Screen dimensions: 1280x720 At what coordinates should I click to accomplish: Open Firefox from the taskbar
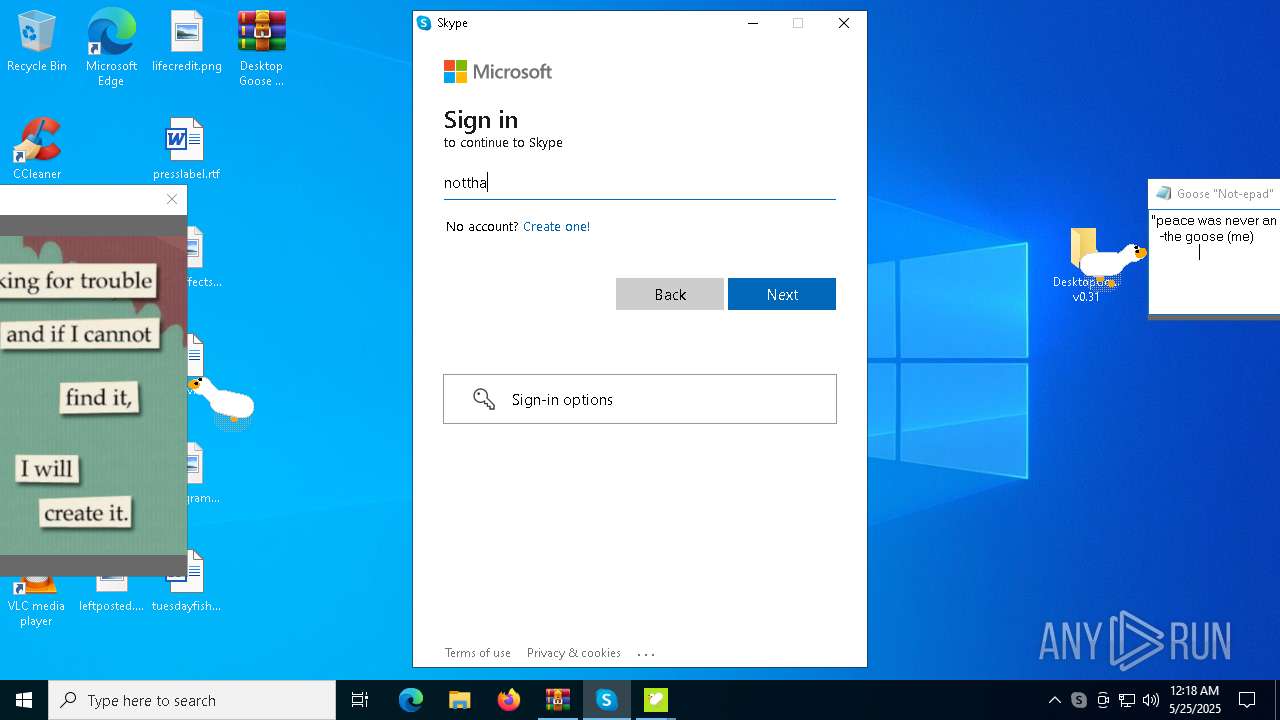(x=509, y=700)
